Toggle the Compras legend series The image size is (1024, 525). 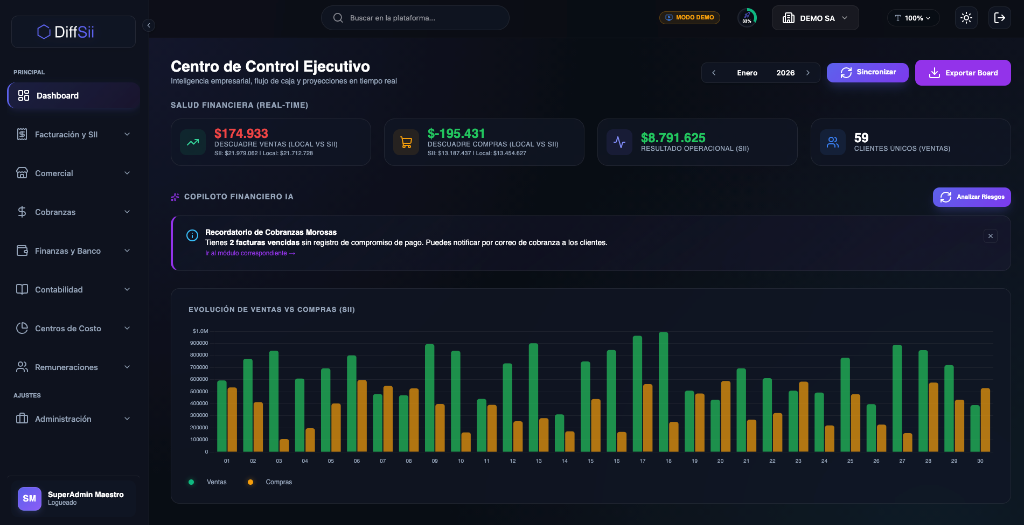click(270, 482)
